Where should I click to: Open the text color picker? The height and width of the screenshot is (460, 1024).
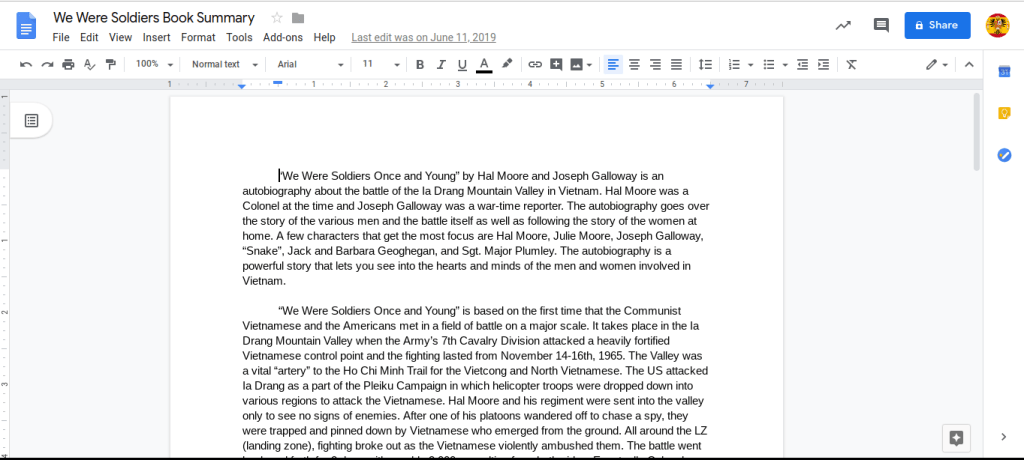click(484, 64)
